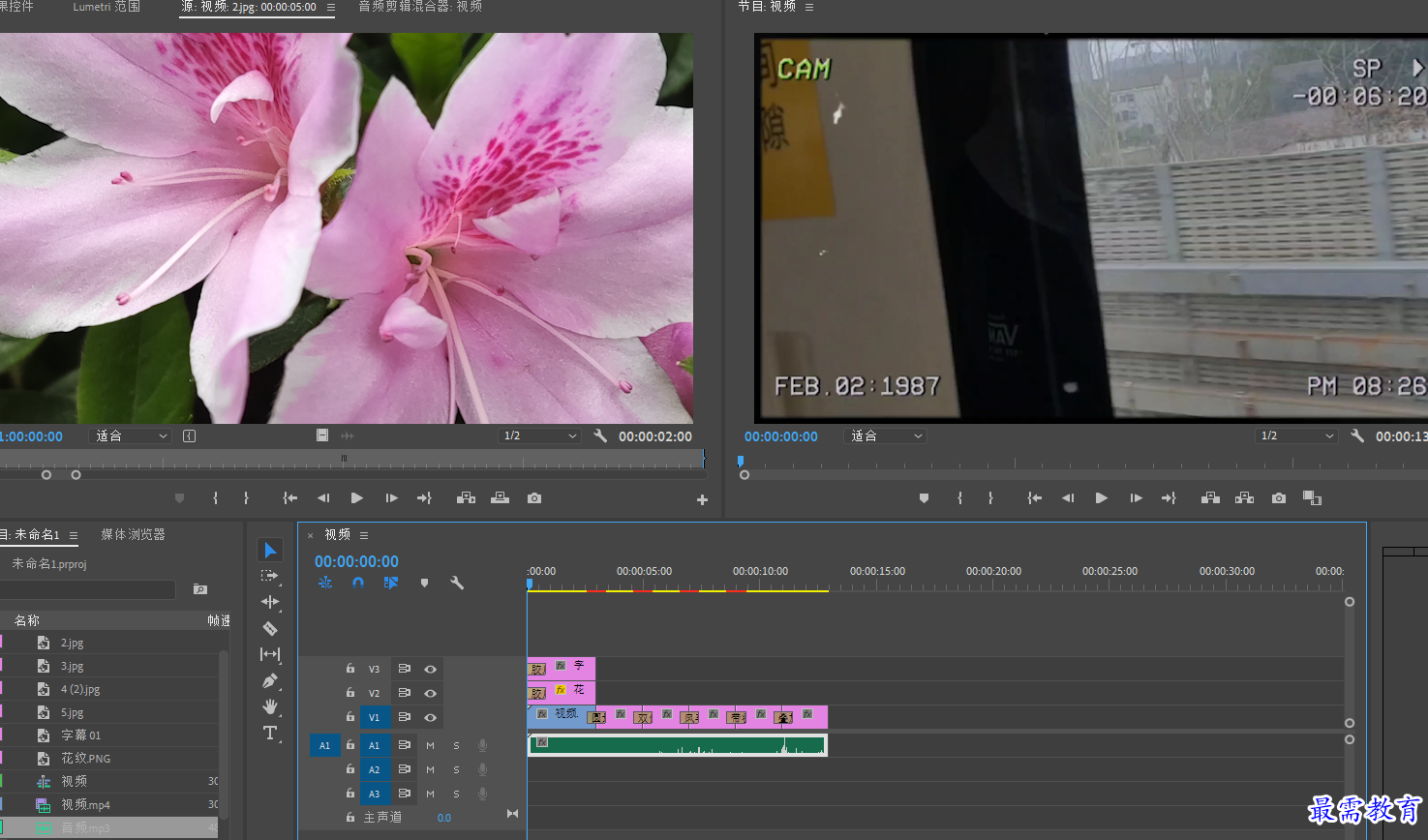Go to Out point in program monitor

click(1169, 498)
